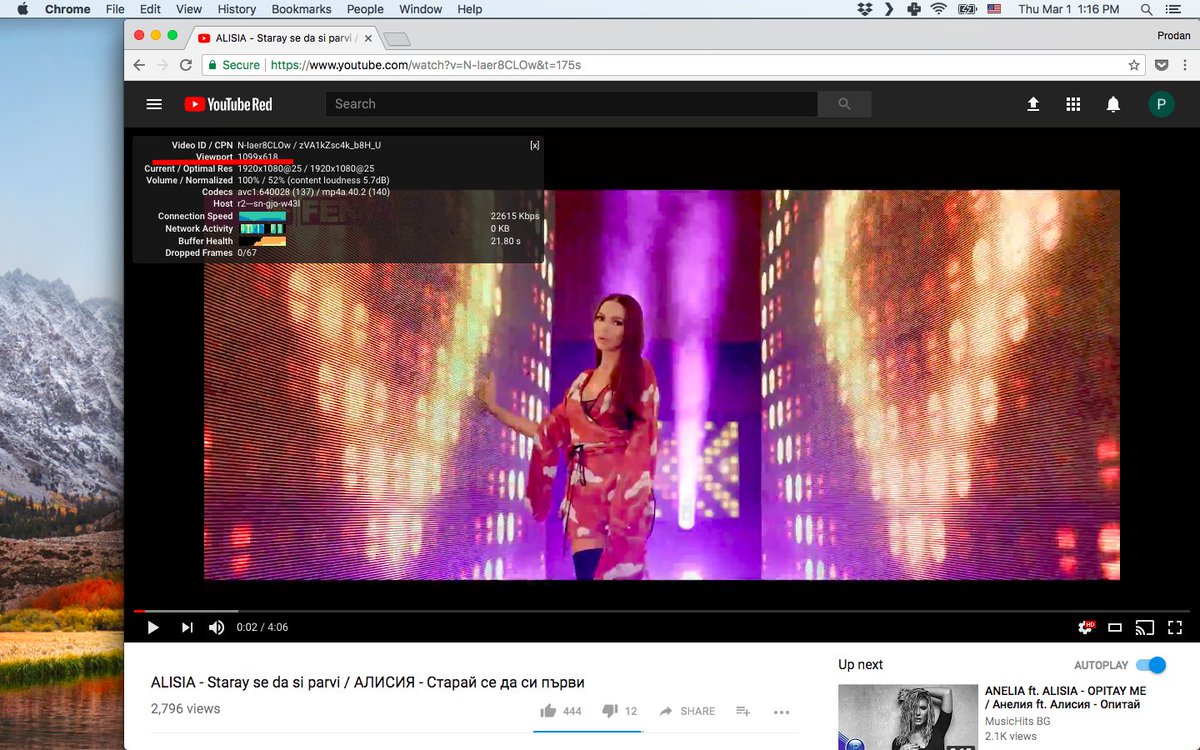Open the Window menu

(421, 9)
